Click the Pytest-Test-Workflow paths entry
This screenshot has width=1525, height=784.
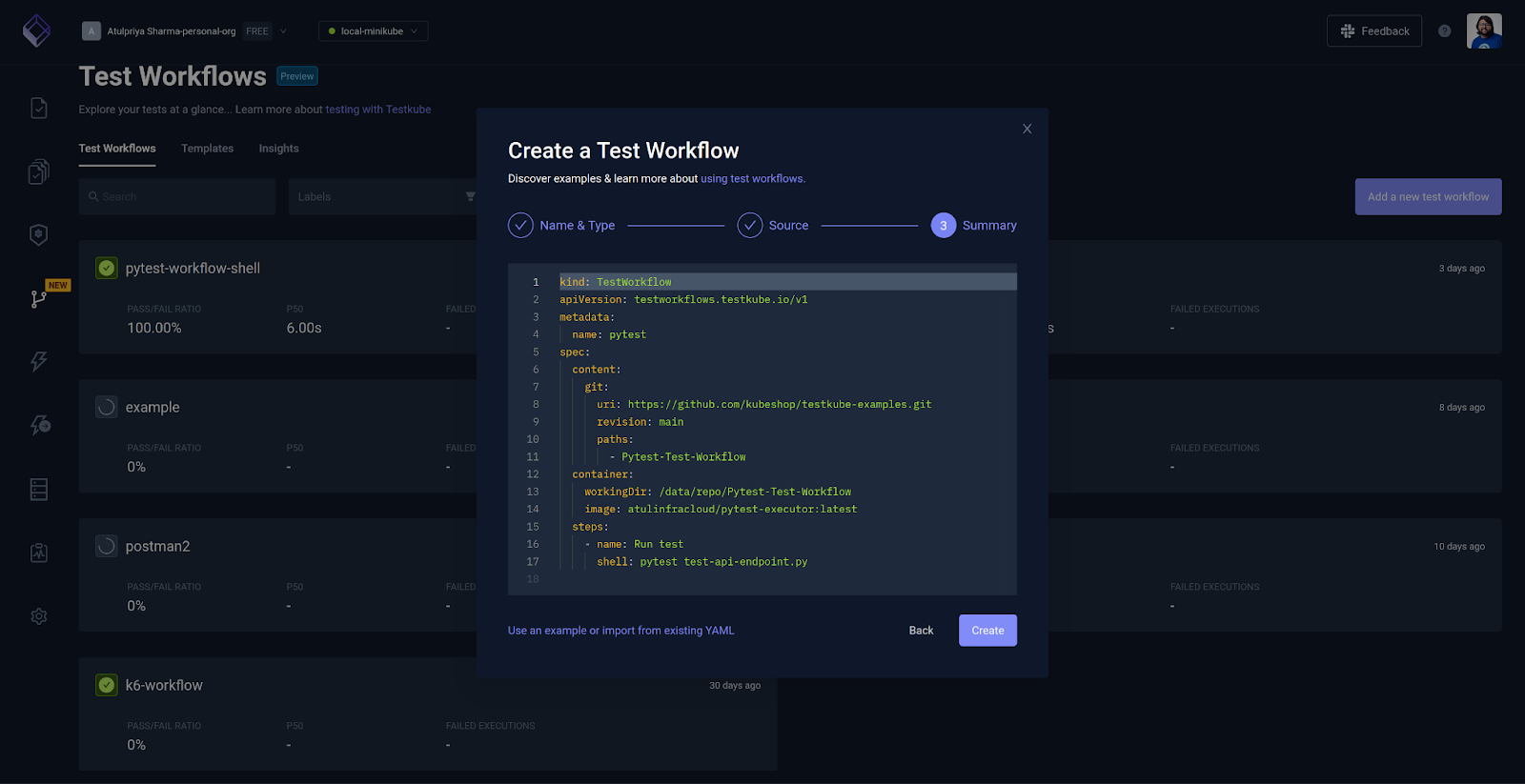678,456
